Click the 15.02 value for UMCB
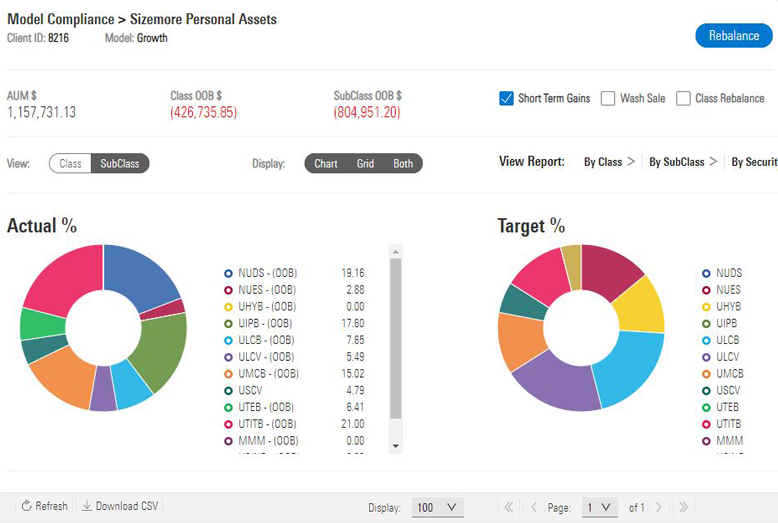The width and height of the screenshot is (778, 523). pos(353,374)
